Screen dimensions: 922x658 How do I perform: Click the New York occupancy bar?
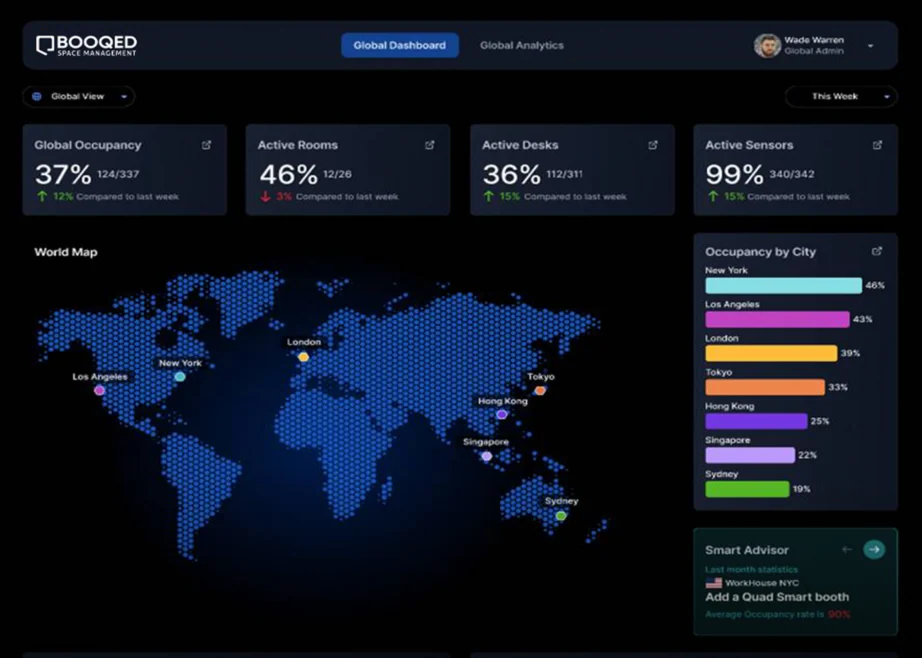point(783,285)
